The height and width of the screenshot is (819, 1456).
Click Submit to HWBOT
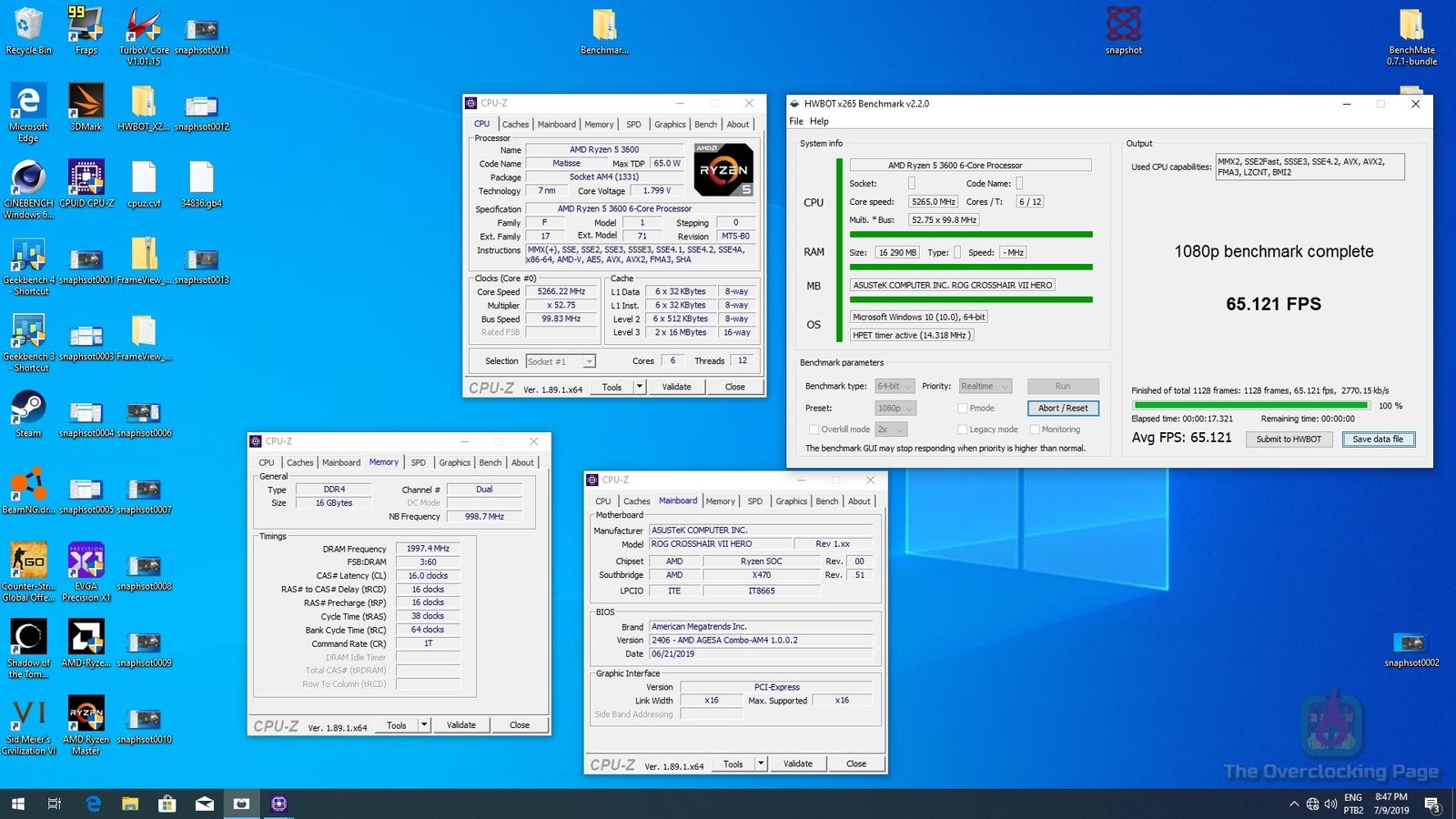pos(1289,439)
